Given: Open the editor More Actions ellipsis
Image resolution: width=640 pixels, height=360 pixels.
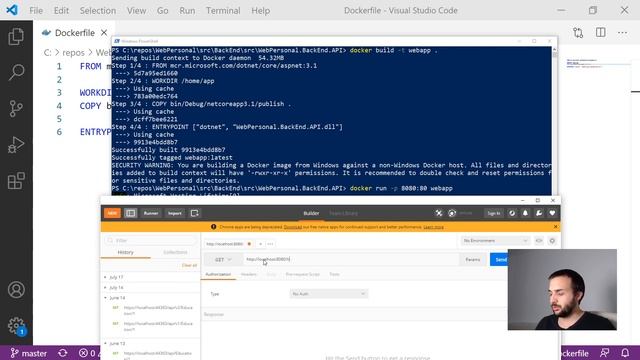Looking at the screenshot, I should [x=622, y=33].
